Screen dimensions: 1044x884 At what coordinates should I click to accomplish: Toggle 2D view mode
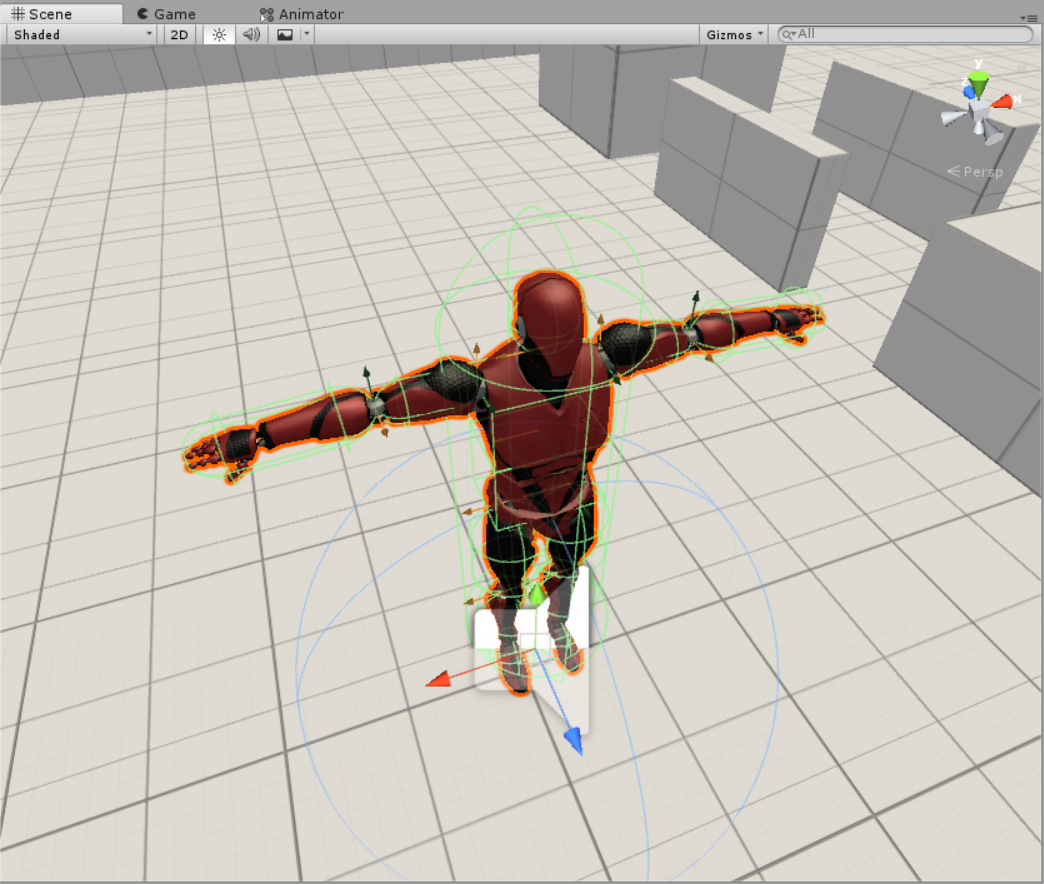tap(178, 34)
